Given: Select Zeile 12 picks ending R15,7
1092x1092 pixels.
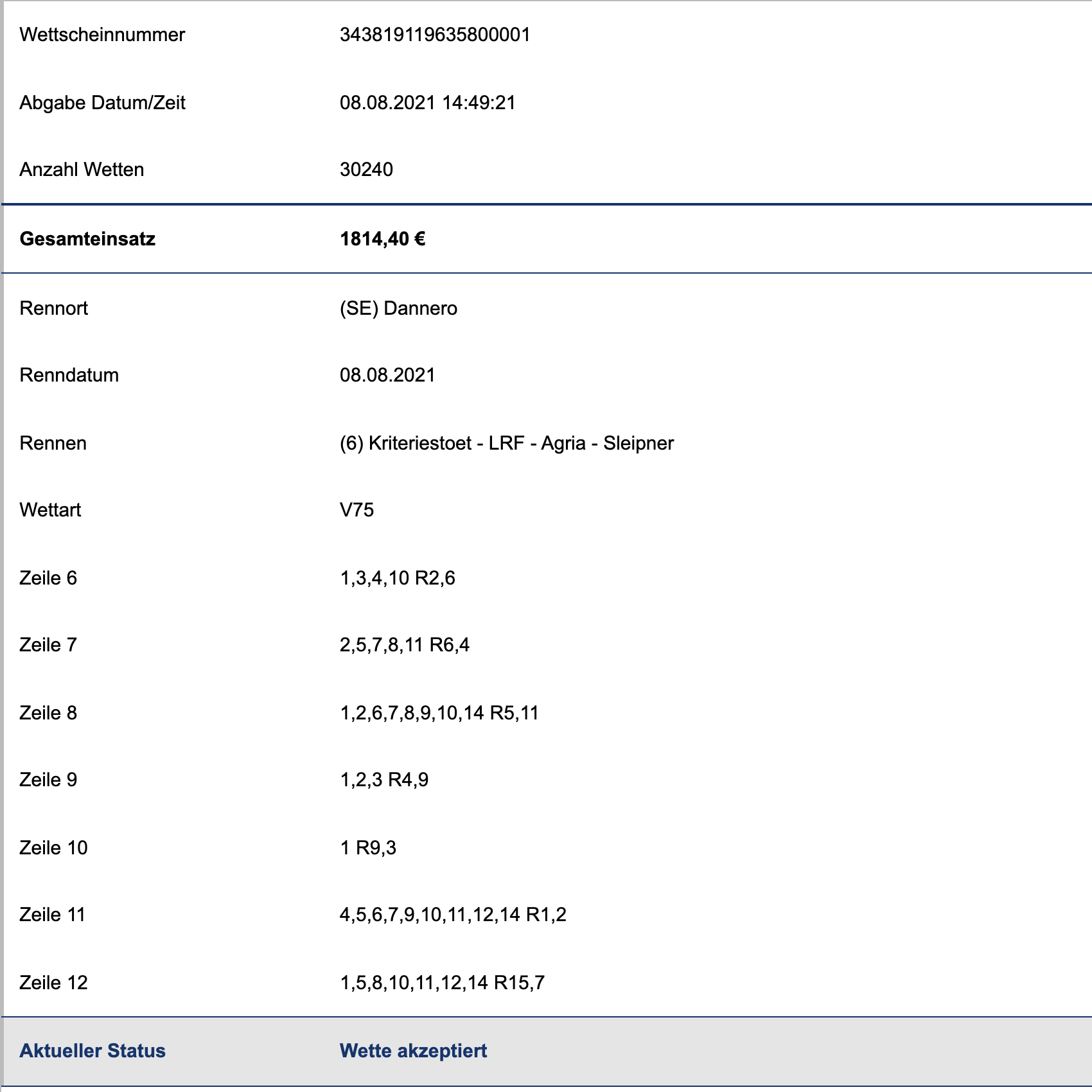Looking at the screenshot, I should pyautogui.click(x=442, y=983).
